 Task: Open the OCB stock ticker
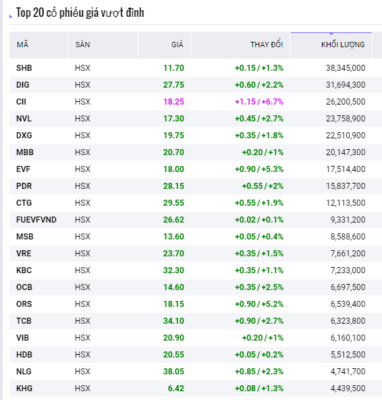pyautogui.click(x=24, y=287)
